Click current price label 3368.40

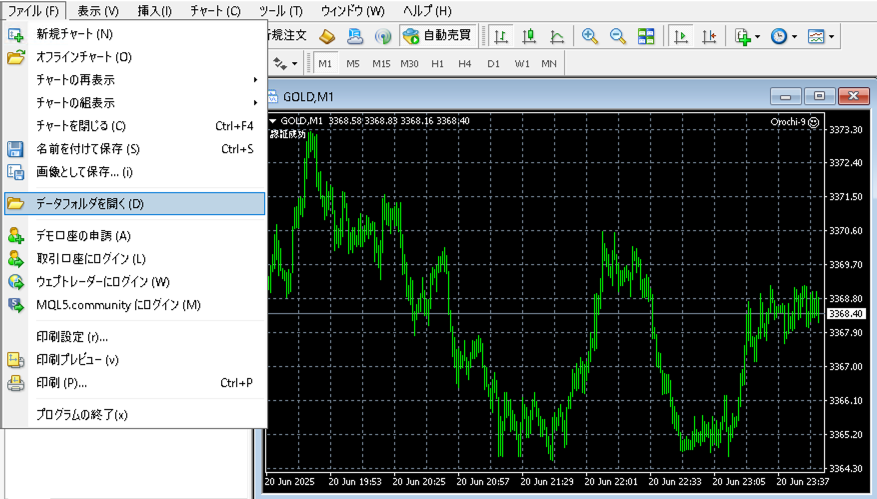point(845,314)
